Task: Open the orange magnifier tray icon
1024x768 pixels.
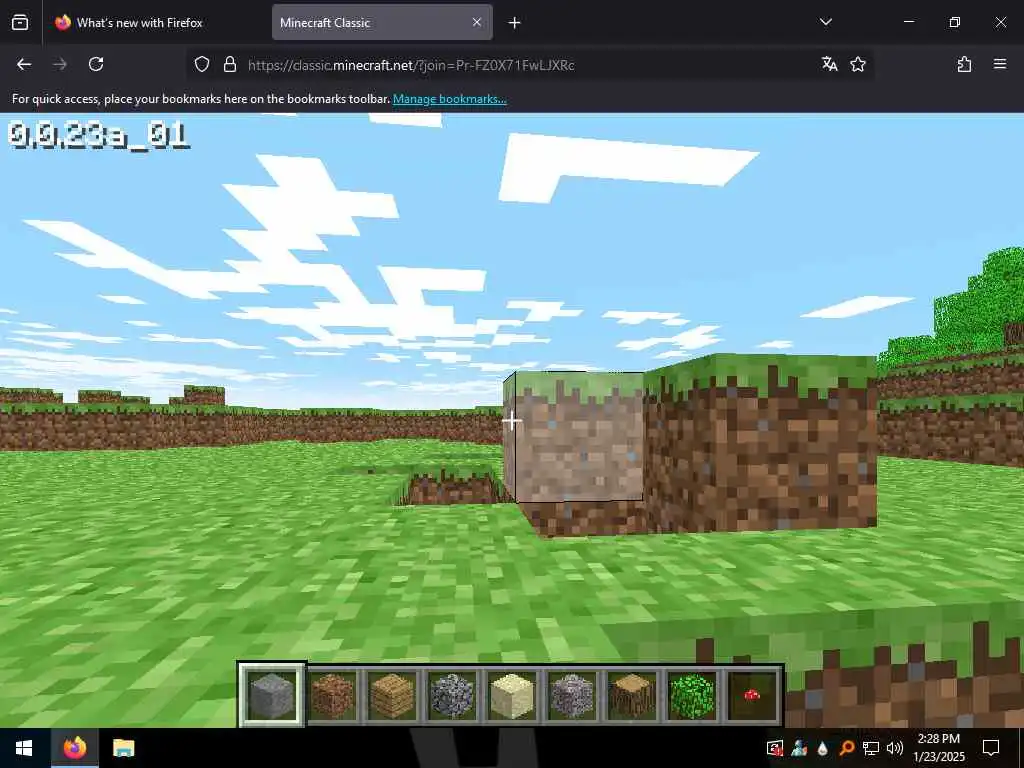Action: point(846,748)
